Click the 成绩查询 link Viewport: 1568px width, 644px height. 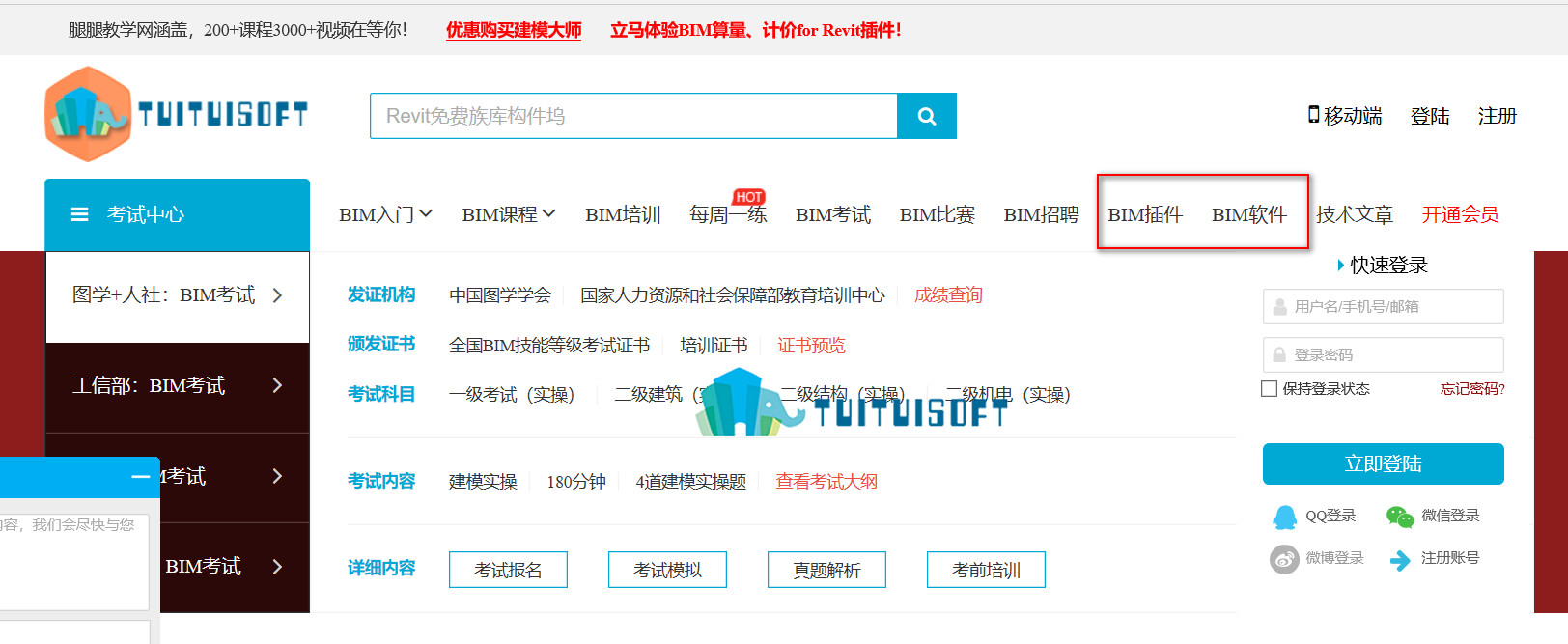coord(948,294)
